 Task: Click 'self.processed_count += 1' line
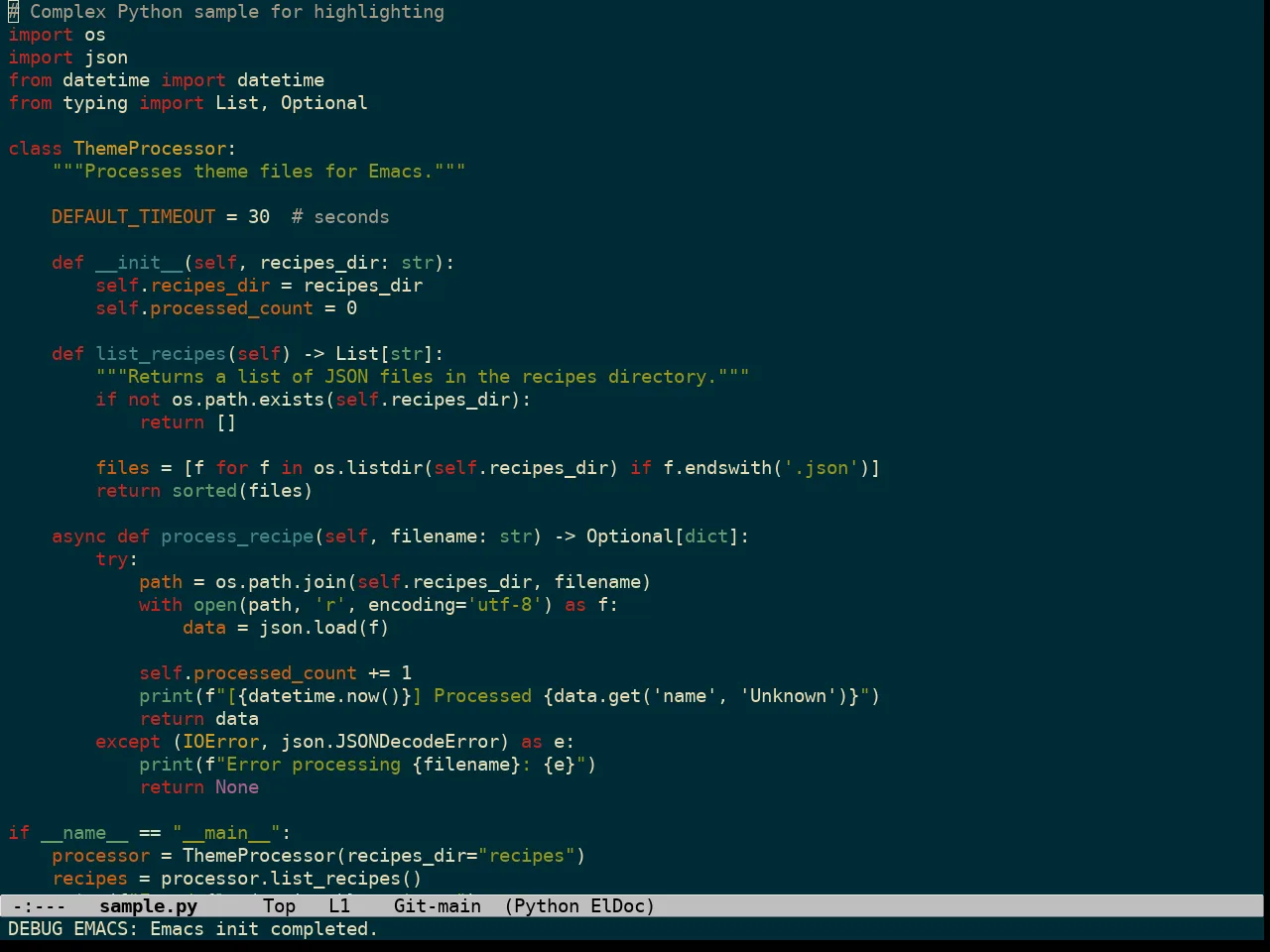(275, 673)
